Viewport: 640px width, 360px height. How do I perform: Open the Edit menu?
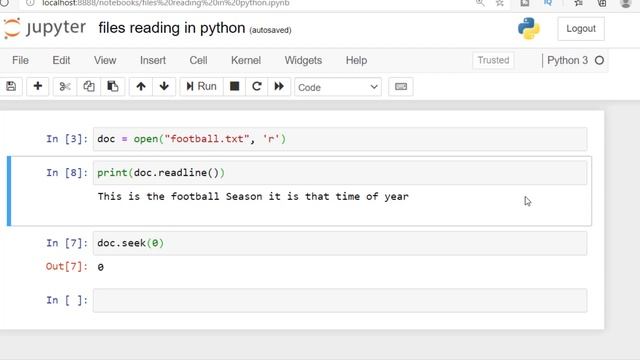coord(61,60)
